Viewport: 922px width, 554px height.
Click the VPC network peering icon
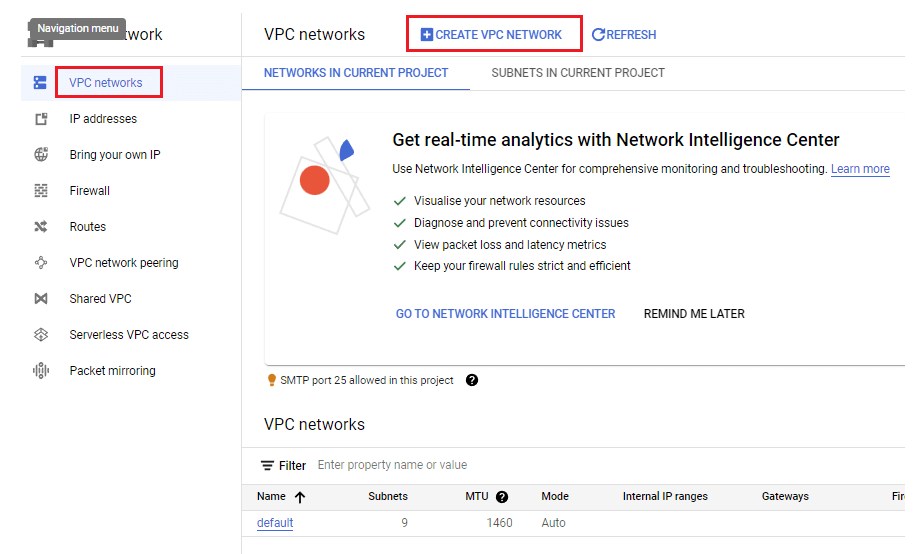[41, 262]
